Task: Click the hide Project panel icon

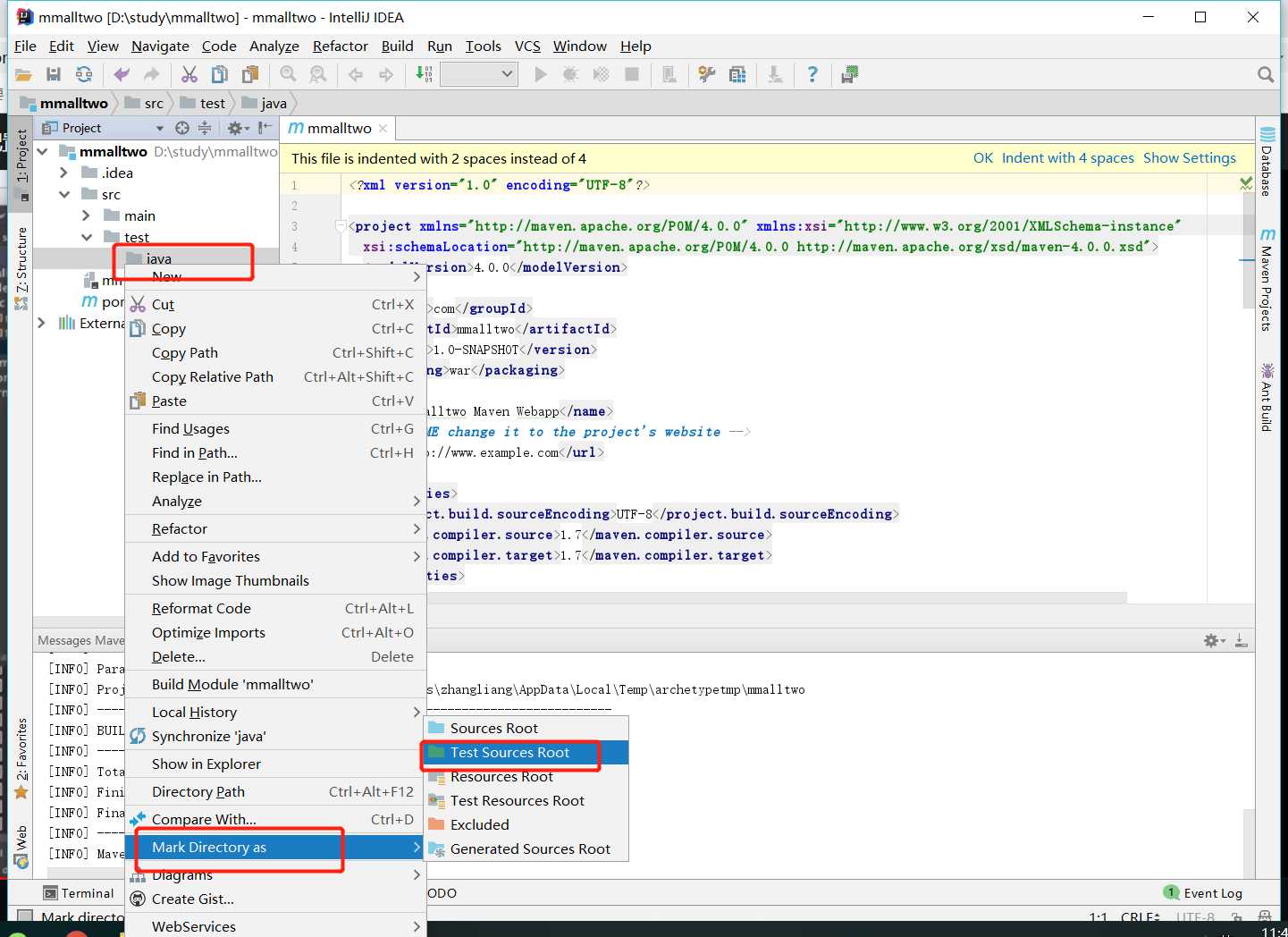Action: pos(265,128)
